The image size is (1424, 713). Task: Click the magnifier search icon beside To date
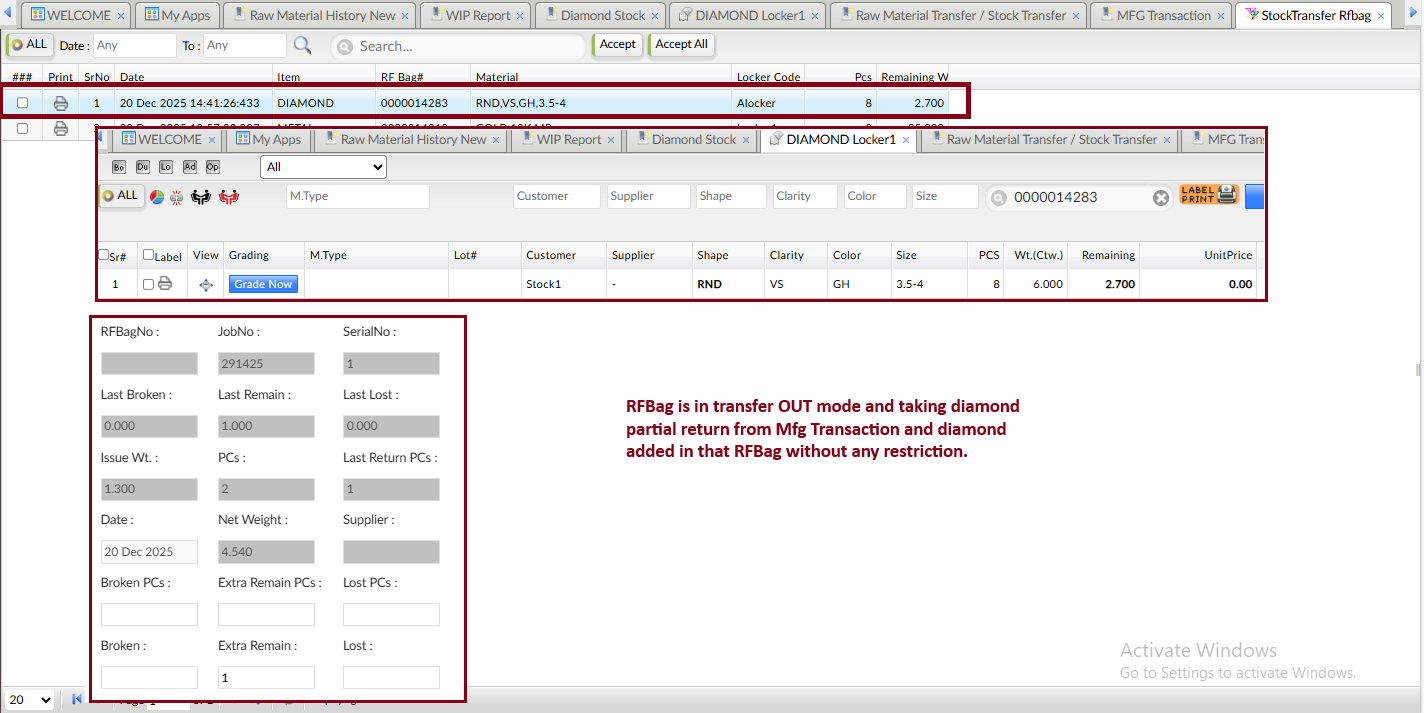pos(302,46)
